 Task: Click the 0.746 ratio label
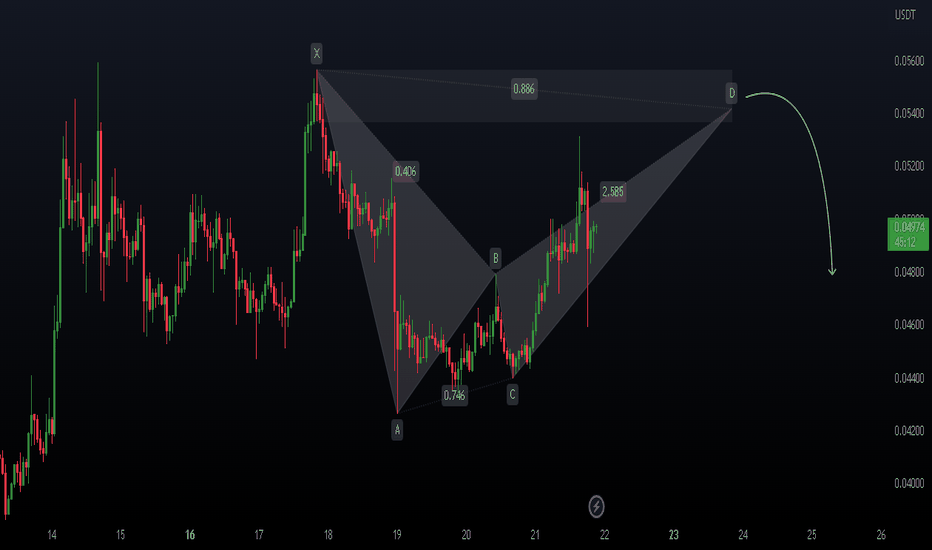(455, 395)
